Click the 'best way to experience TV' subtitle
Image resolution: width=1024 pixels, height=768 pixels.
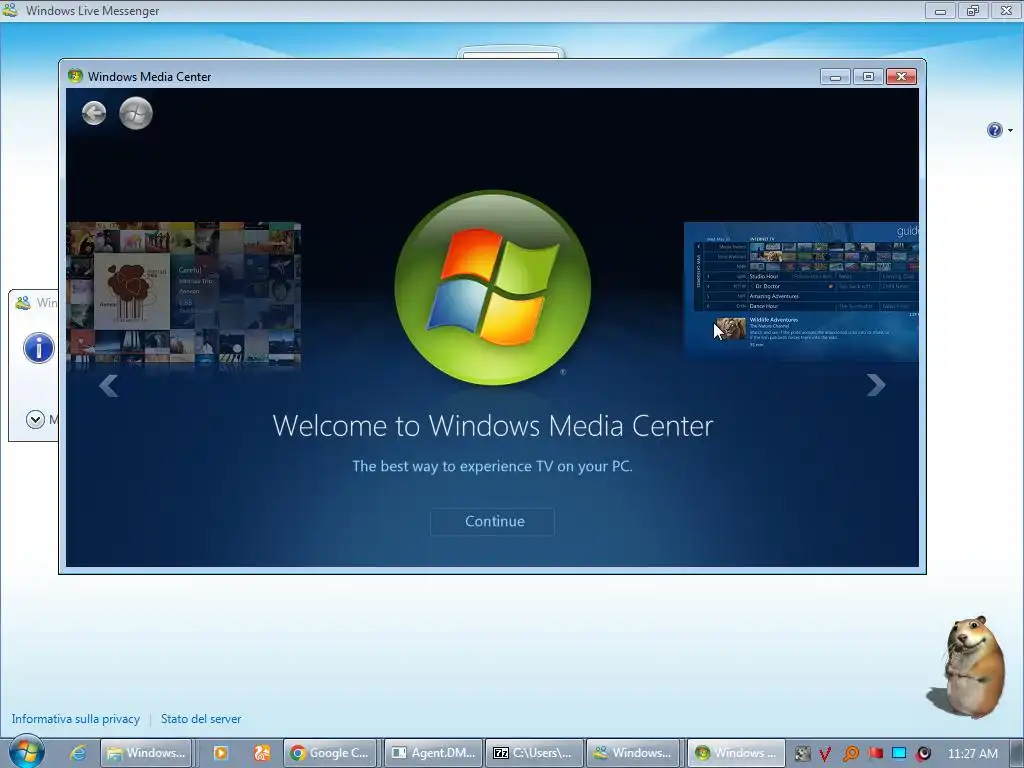(x=492, y=466)
